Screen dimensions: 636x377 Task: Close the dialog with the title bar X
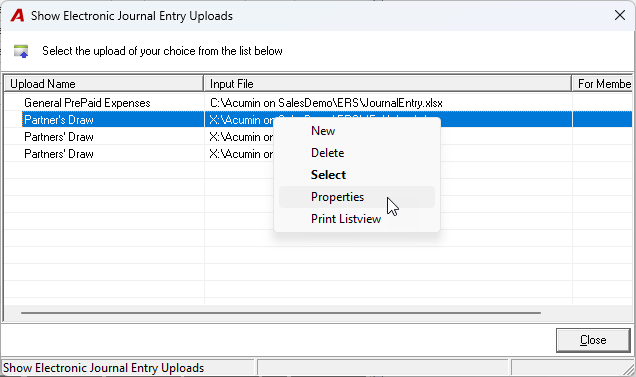[619, 15]
